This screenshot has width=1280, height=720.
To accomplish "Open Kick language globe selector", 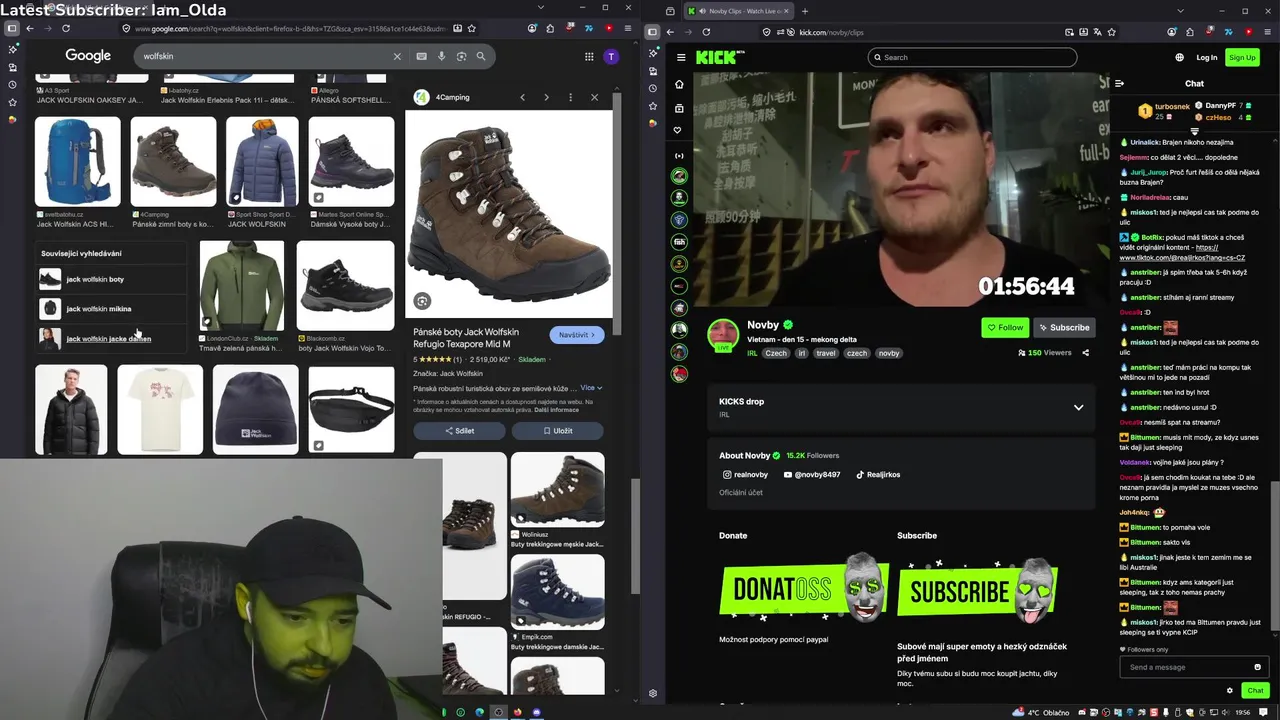I will 1179,58.
